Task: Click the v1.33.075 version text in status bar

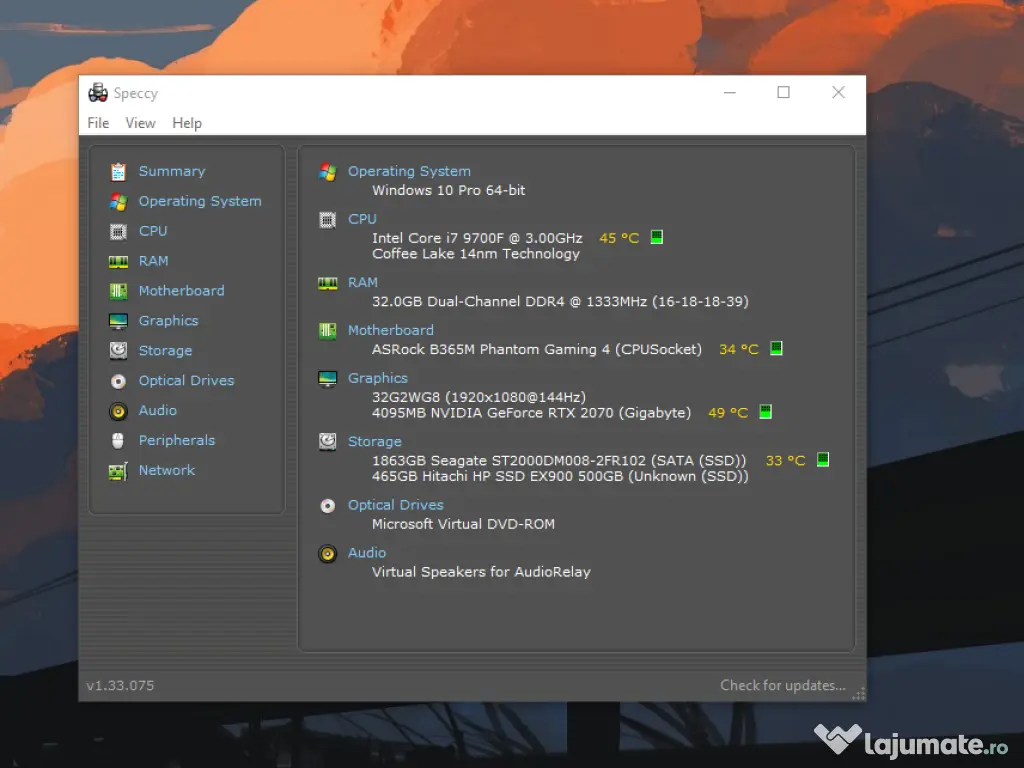Action: click(119, 685)
